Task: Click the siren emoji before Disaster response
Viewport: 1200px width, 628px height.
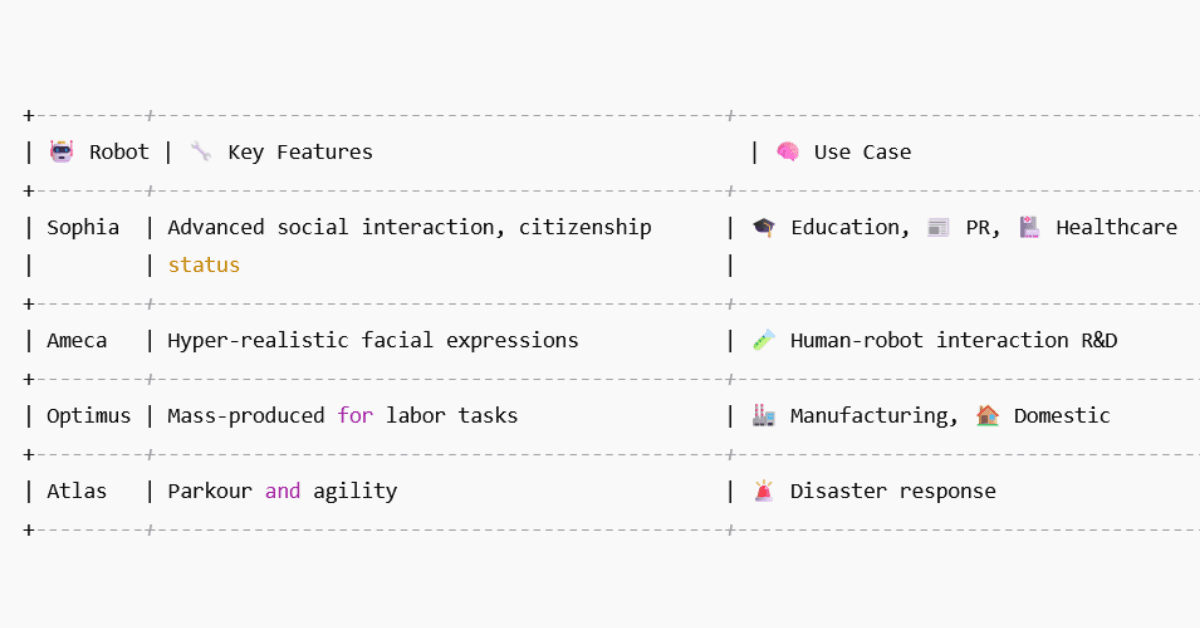Action: 764,491
